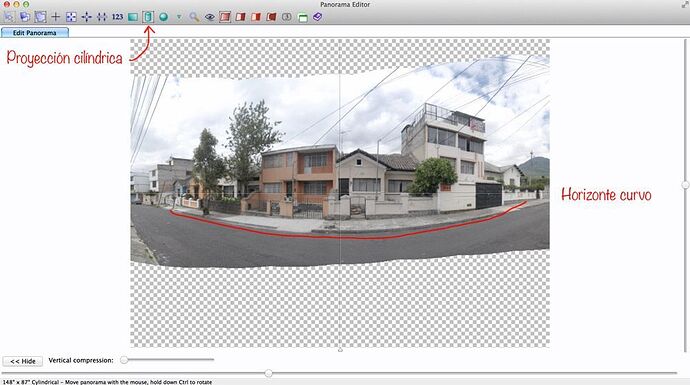Click the horizontal slider handle at the bottom
This screenshot has height=385, width=690.
tap(268, 373)
